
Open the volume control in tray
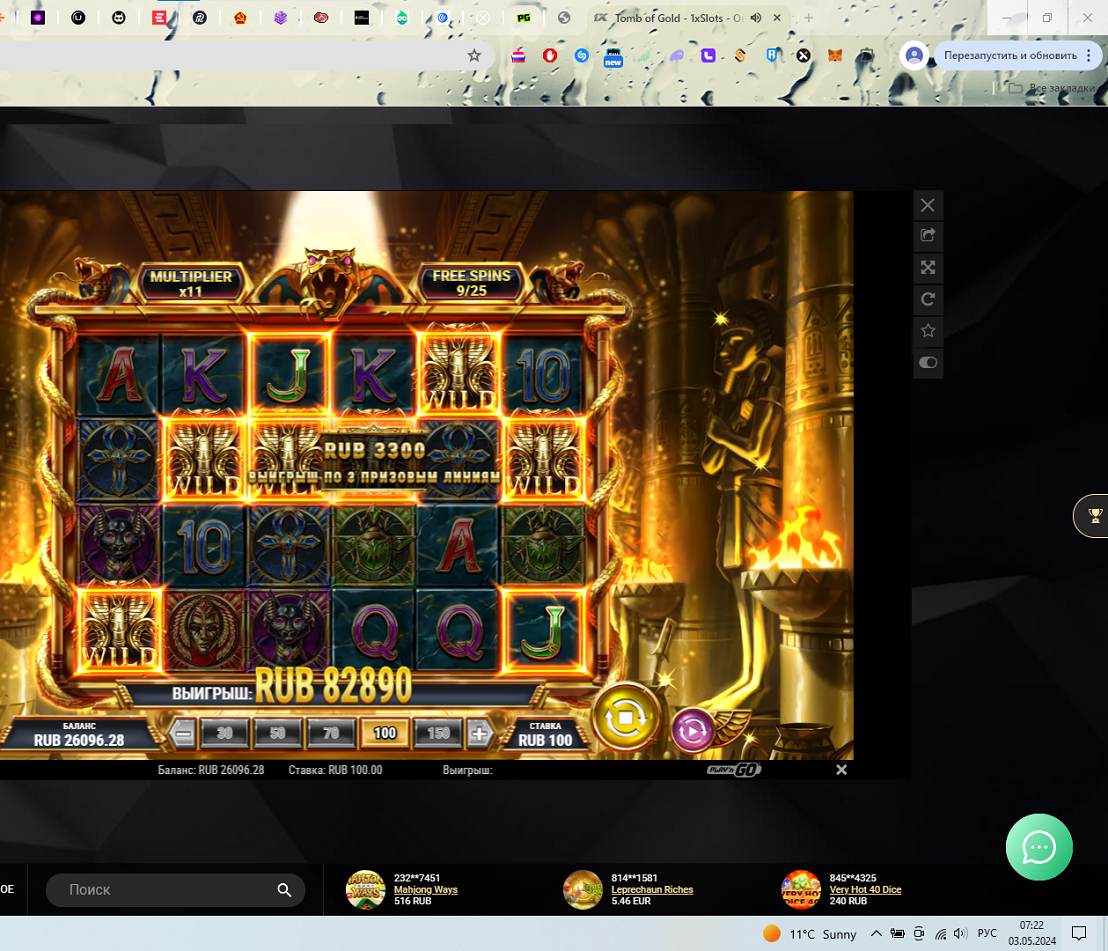click(960, 934)
